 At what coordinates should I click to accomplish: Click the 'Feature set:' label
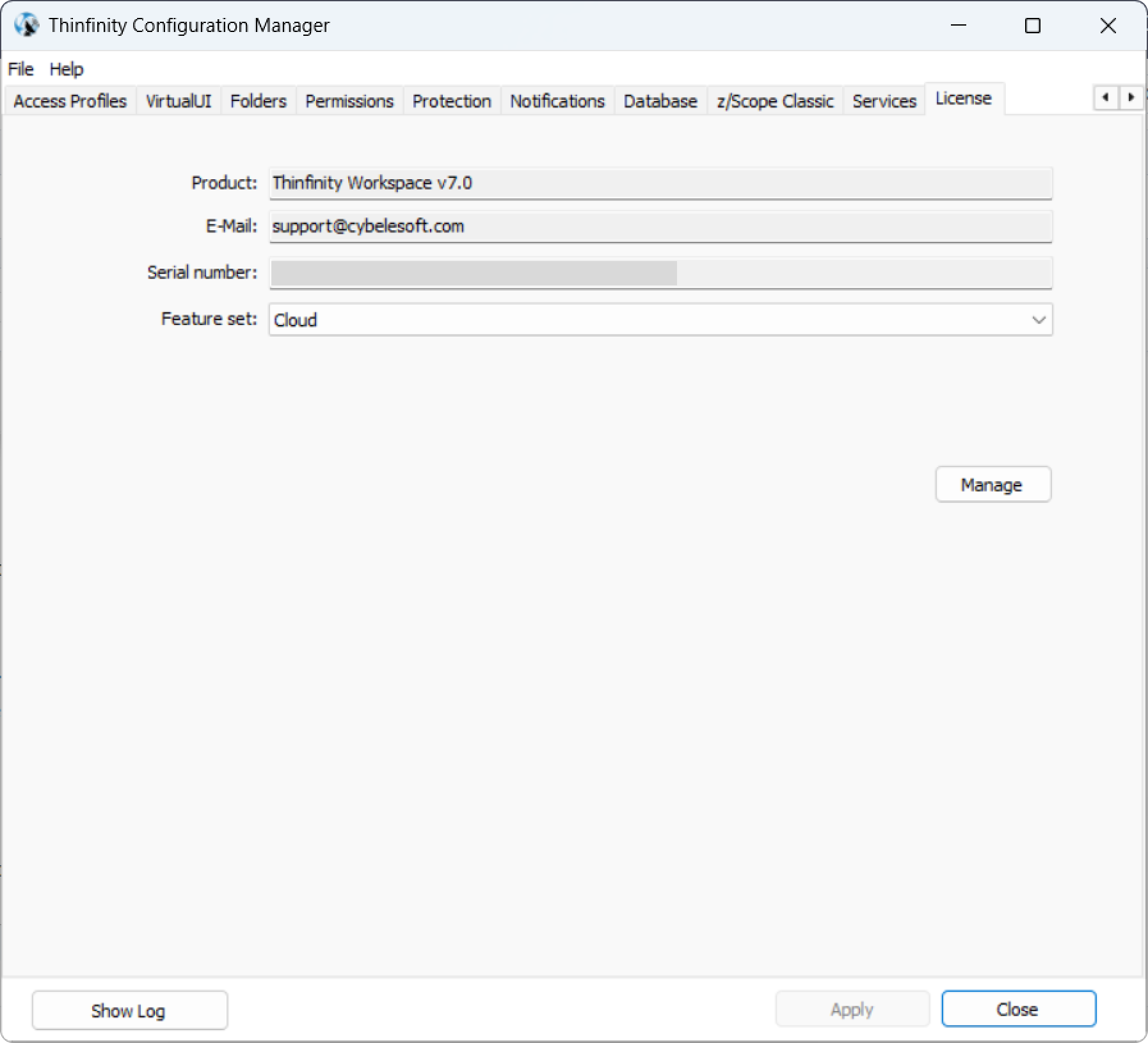(209, 319)
